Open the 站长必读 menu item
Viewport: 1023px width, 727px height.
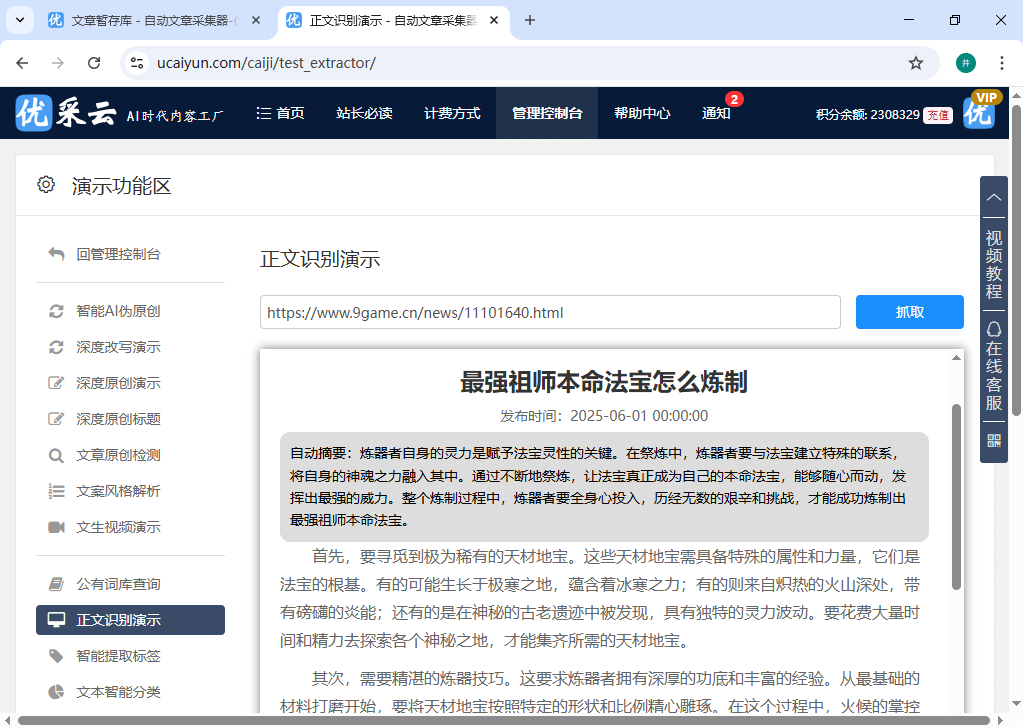(364, 113)
